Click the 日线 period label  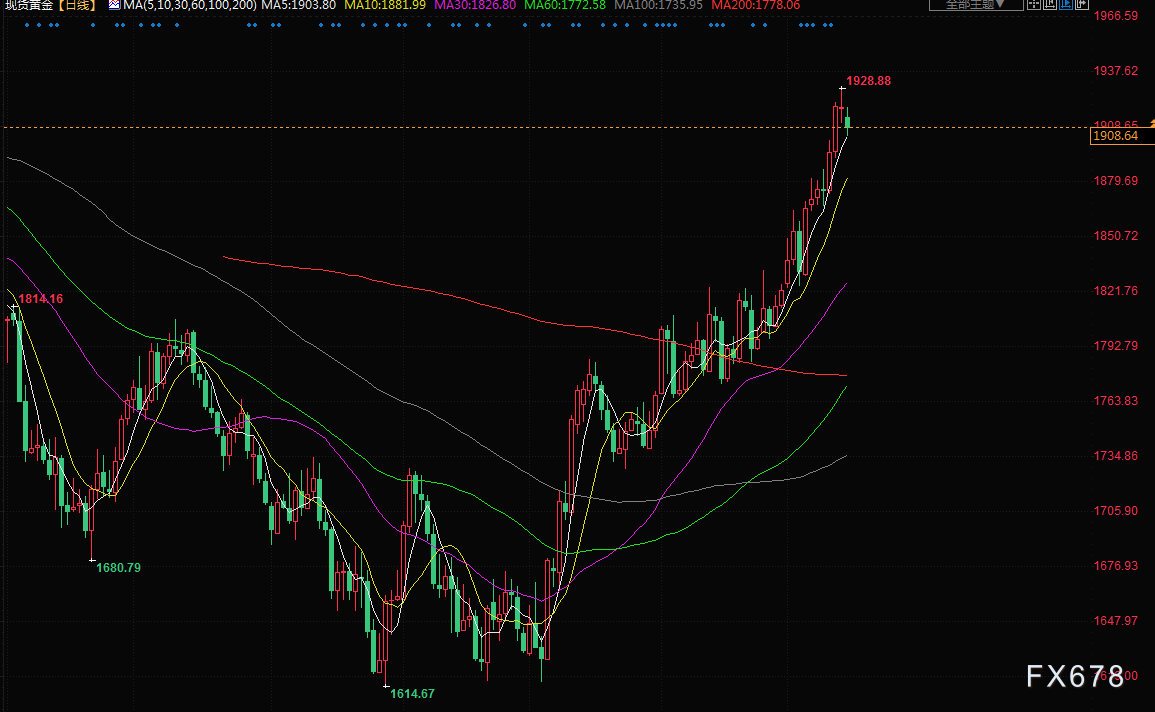[x=77, y=4]
